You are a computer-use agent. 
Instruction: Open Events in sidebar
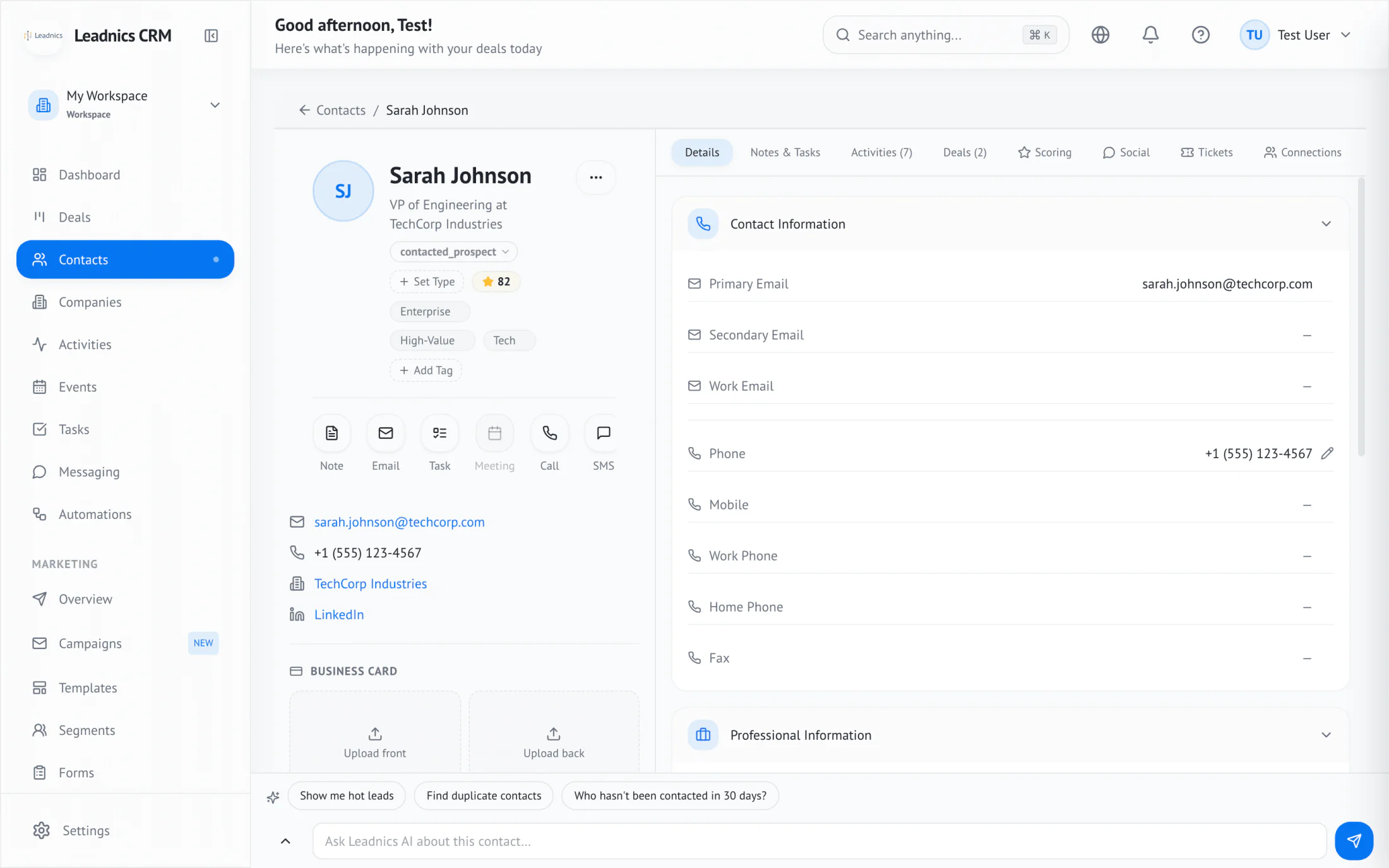(125, 386)
